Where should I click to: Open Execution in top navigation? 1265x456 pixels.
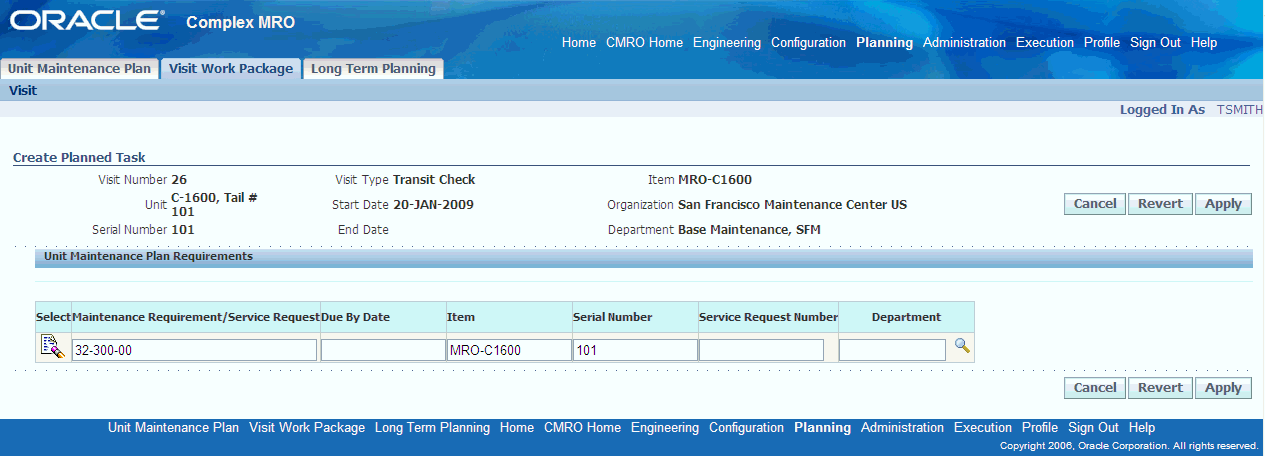(x=1045, y=43)
